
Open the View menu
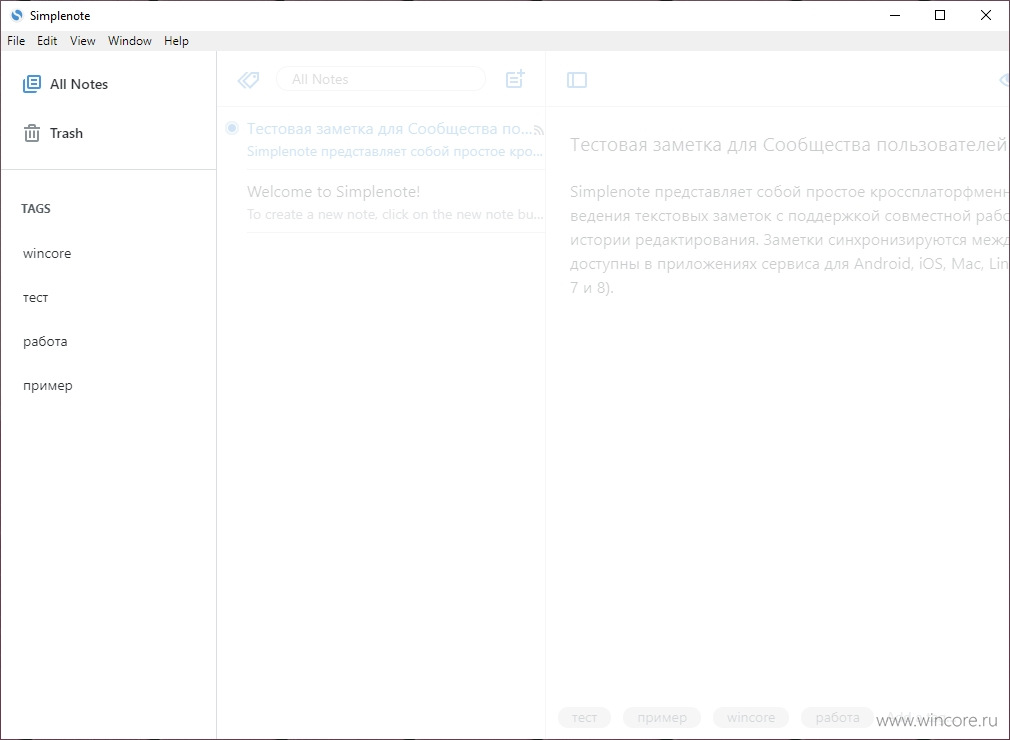(x=82, y=41)
